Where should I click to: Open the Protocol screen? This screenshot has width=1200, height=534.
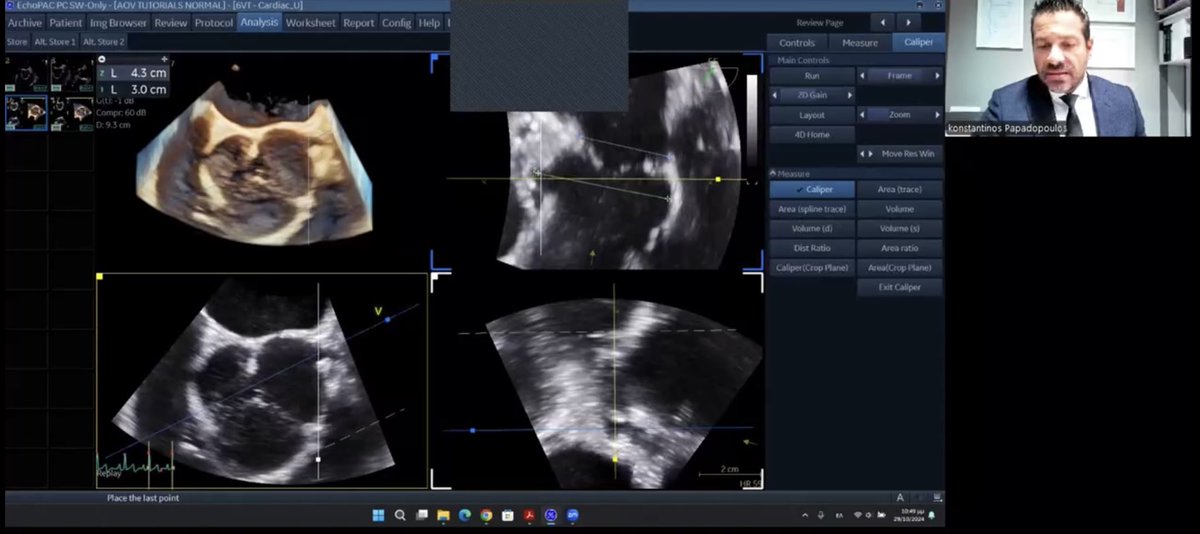(214, 22)
